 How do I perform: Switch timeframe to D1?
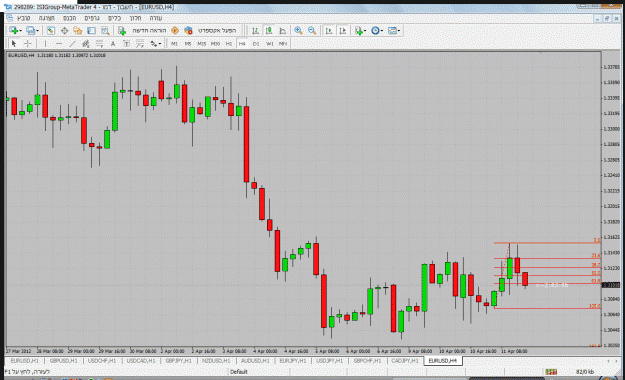(256, 44)
